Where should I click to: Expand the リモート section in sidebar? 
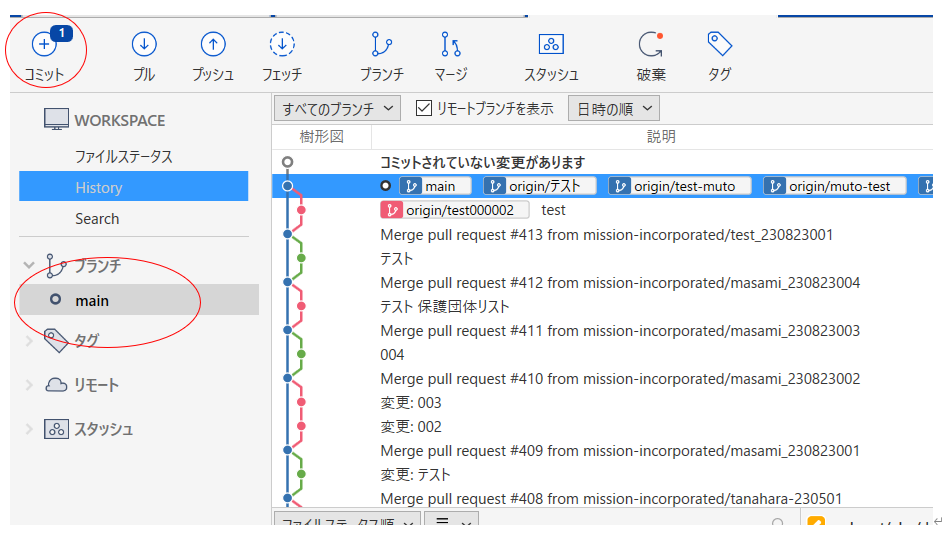point(29,385)
